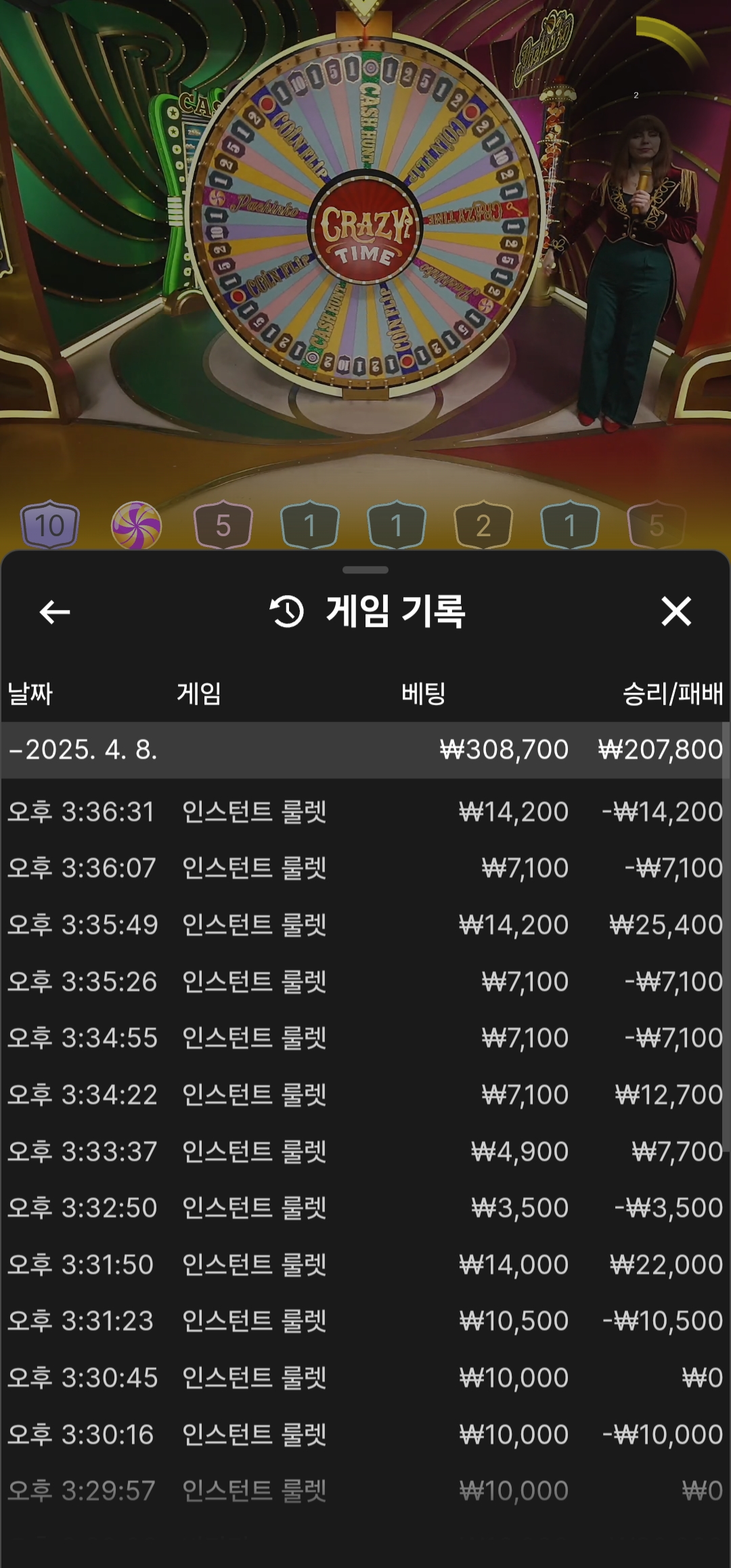
Task: Open the 오후 3:31:50 round entry
Action: pyautogui.click(x=365, y=1265)
